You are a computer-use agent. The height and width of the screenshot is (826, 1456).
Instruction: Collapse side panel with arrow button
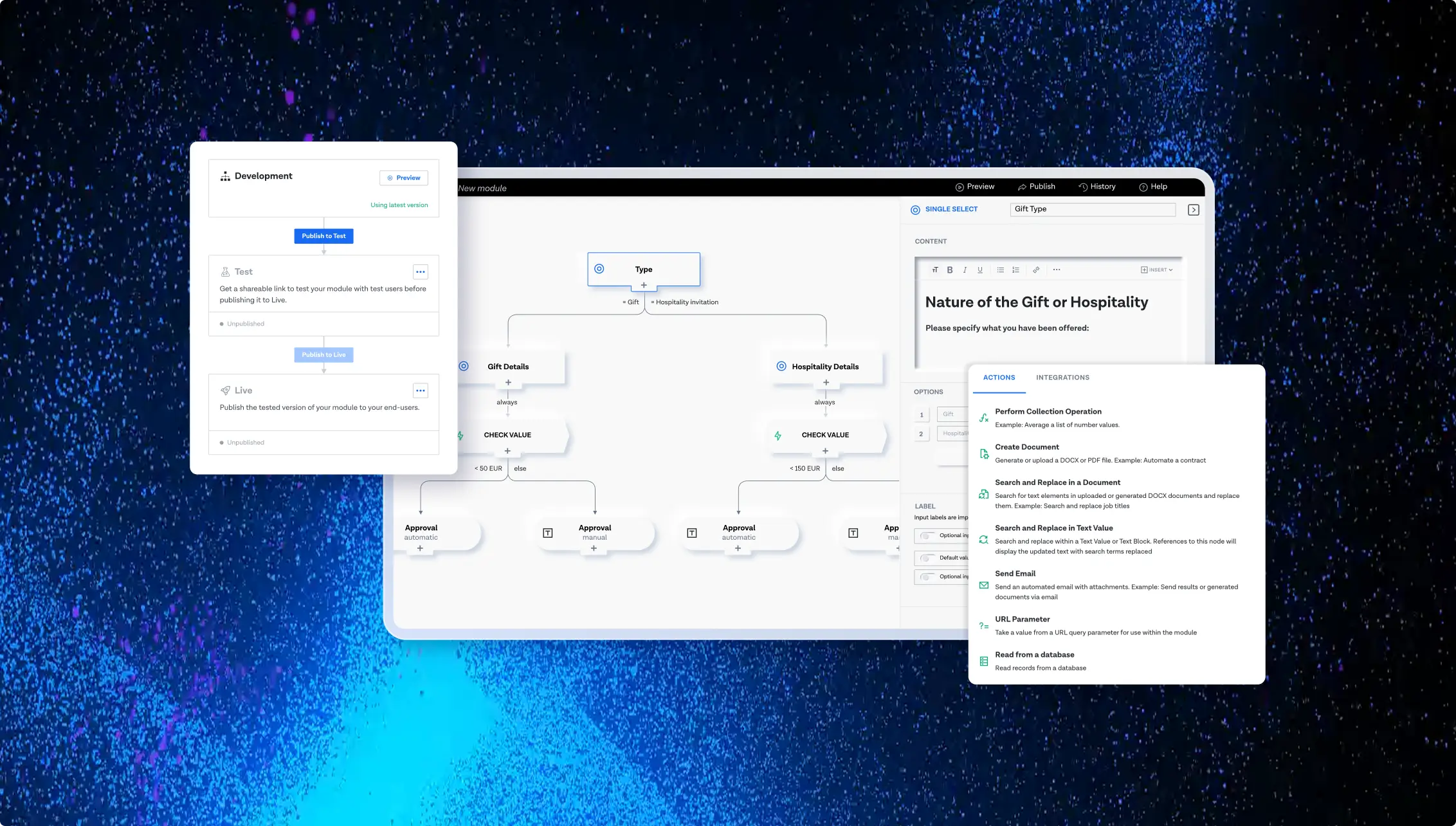pos(1194,210)
